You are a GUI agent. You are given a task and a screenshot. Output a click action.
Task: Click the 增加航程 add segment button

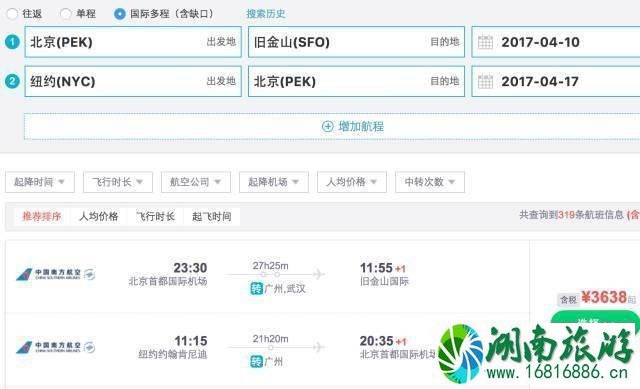pos(332,127)
